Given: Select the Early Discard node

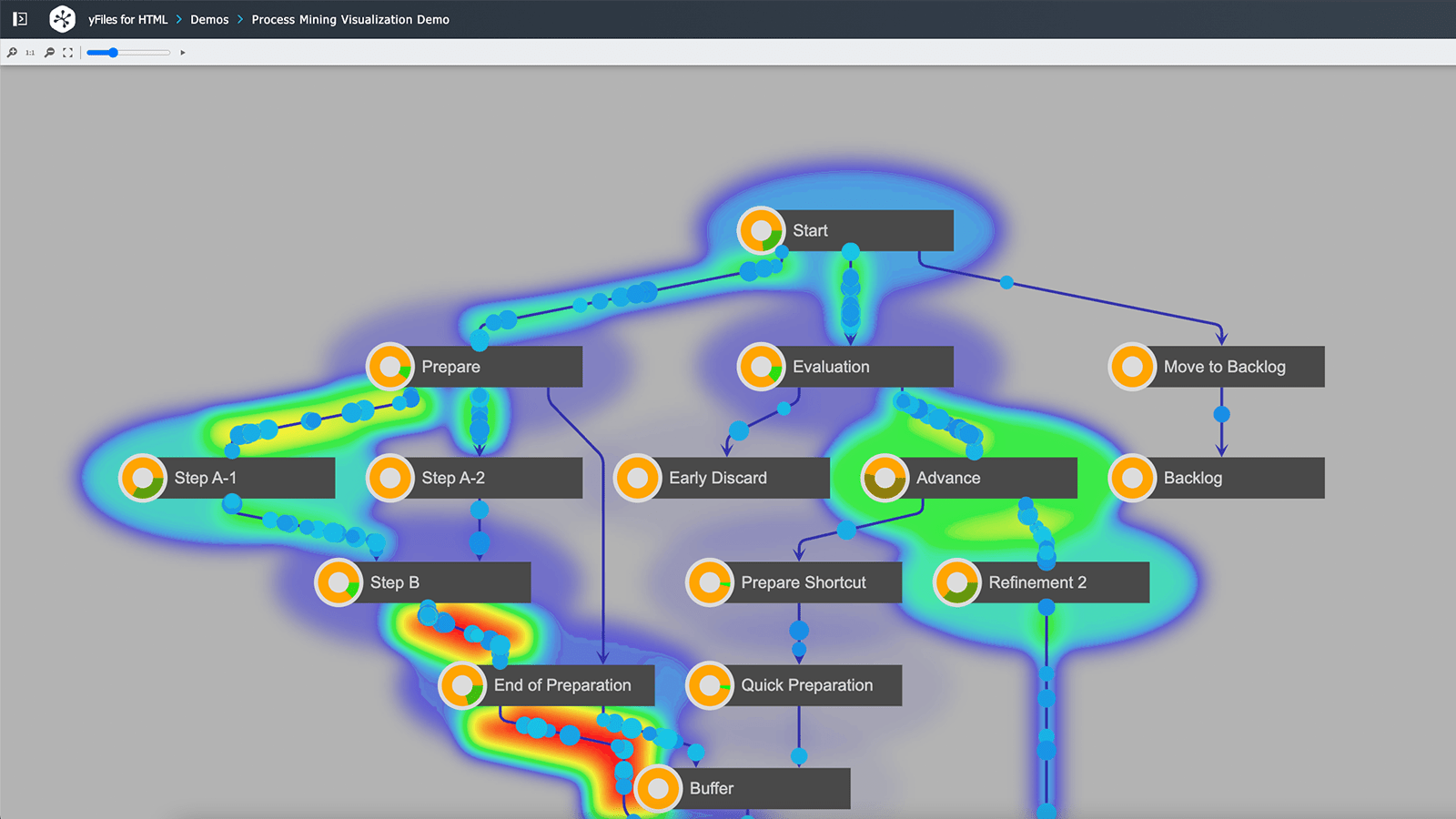Looking at the screenshot, I should [722, 478].
